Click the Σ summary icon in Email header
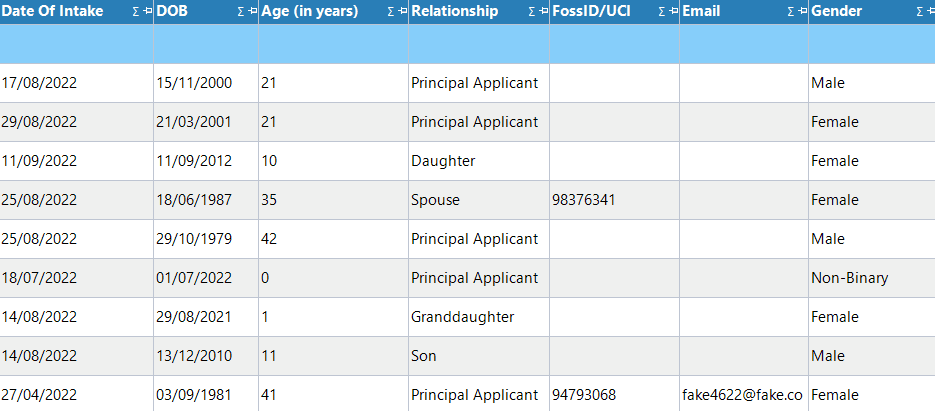The image size is (935, 411). point(790,12)
